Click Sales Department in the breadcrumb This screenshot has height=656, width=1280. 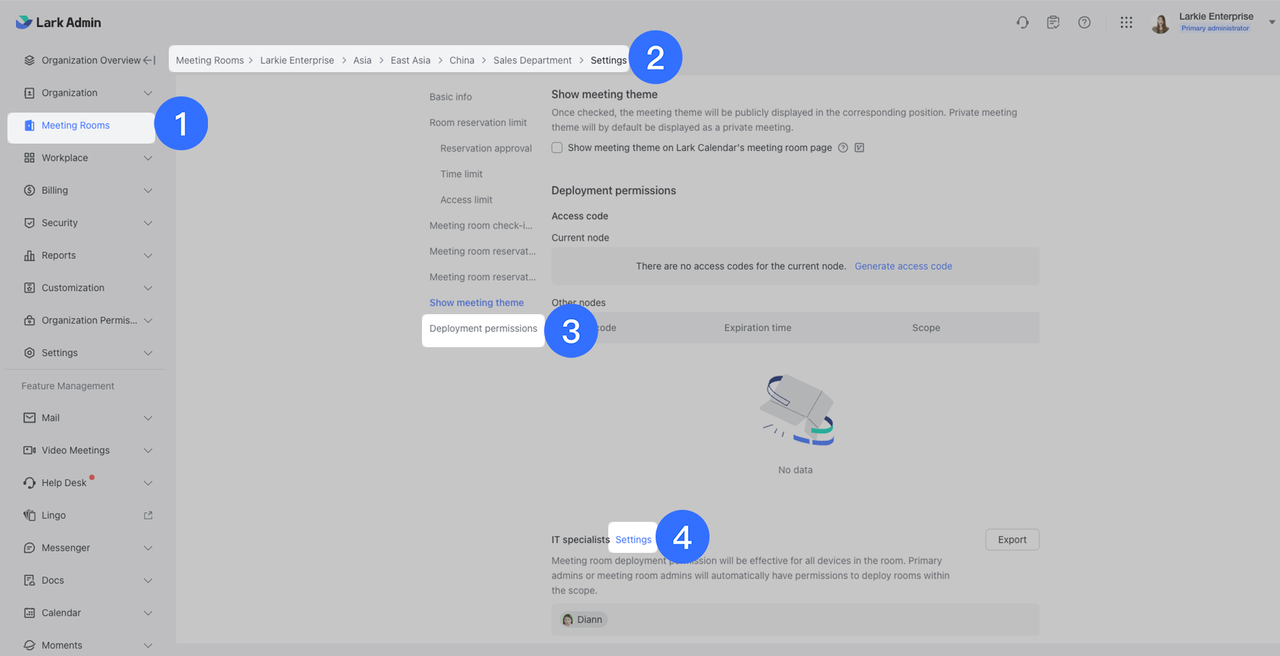click(532, 60)
